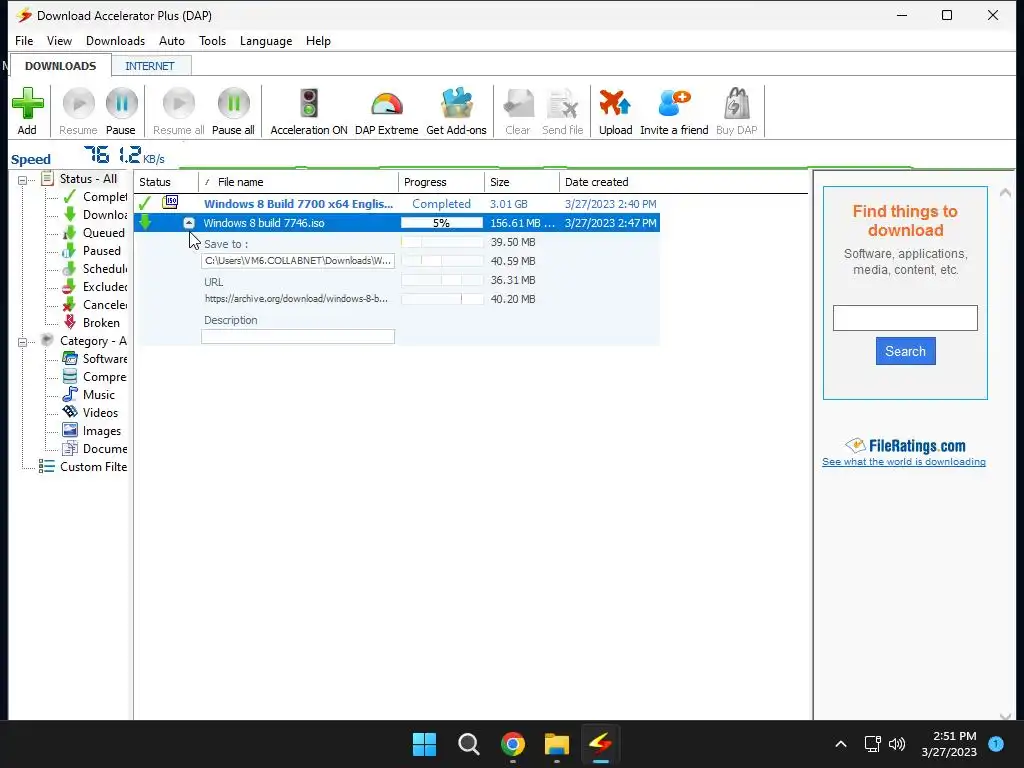Screen dimensions: 1024x768
Task: Click the Get Add-ons puzzle icon
Action: pos(456,104)
